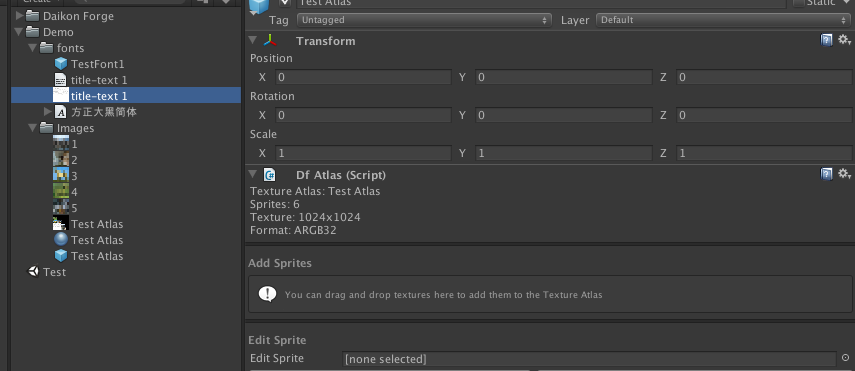Click the 方正大黑简体 font file icon
Image resolution: width=855 pixels, height=371 pixels.
point(61,112)
